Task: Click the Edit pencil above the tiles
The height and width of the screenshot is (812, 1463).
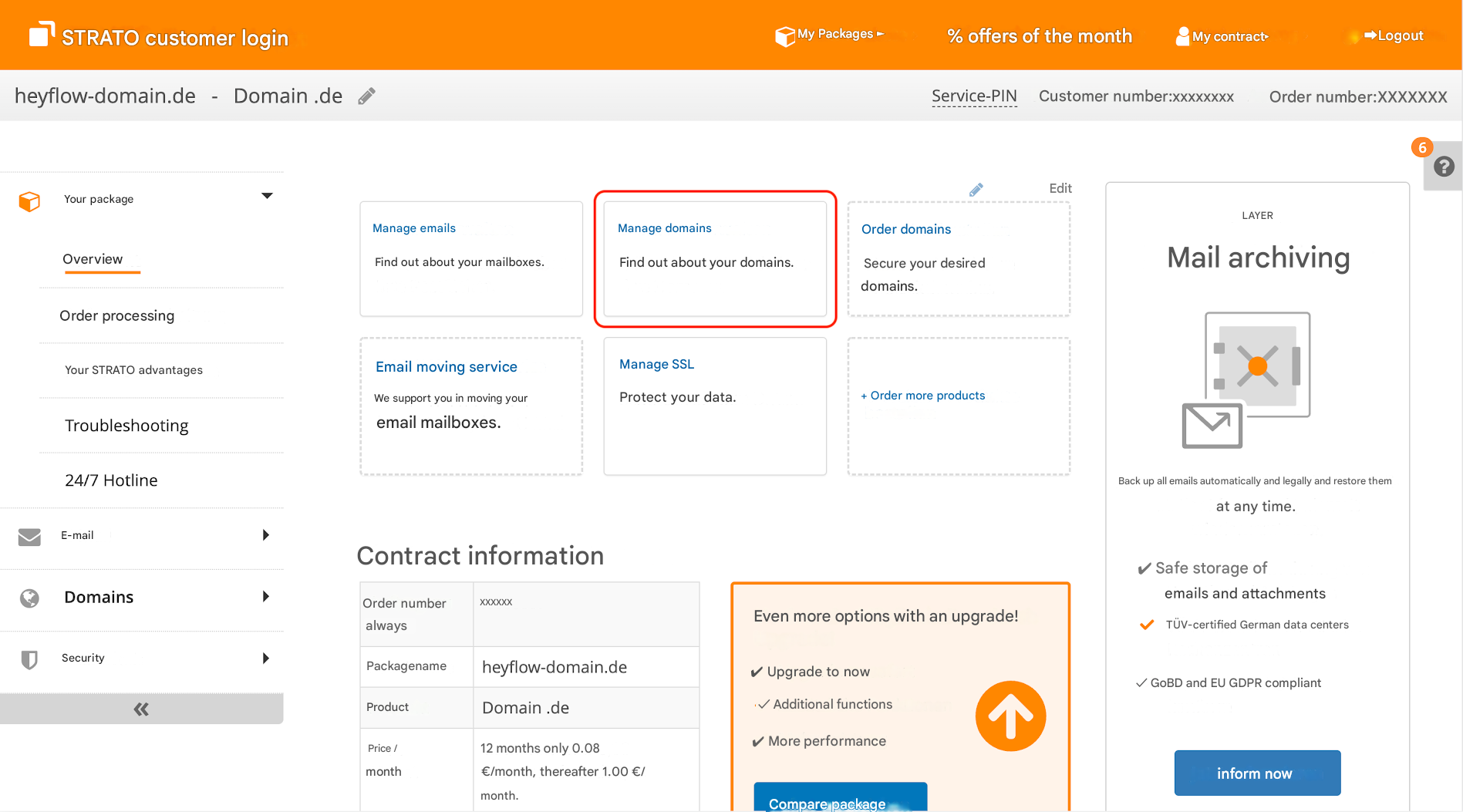Action: [x=976, y=190]
